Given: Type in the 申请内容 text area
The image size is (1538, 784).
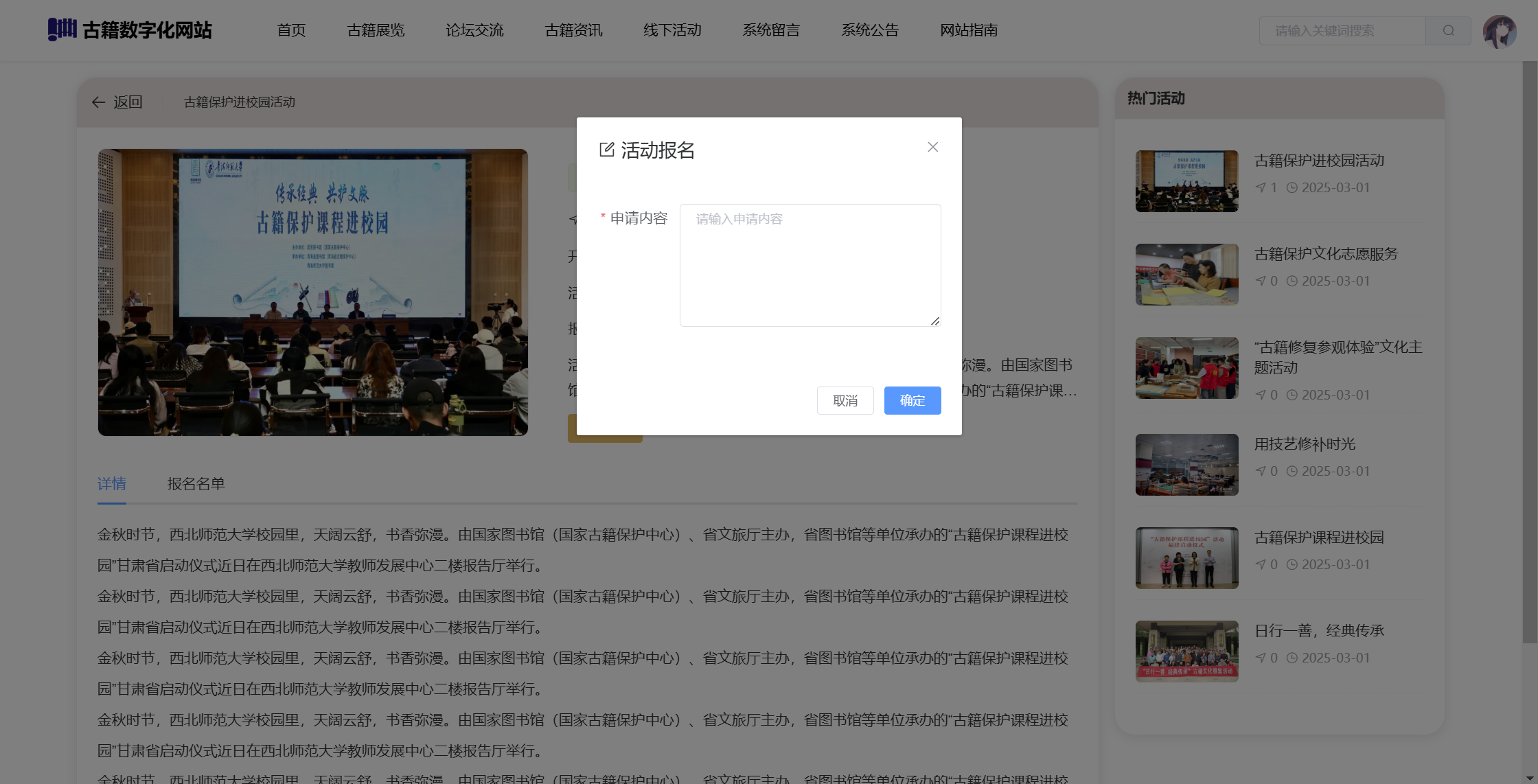Looking at the screenshot, I should (810, 265).
